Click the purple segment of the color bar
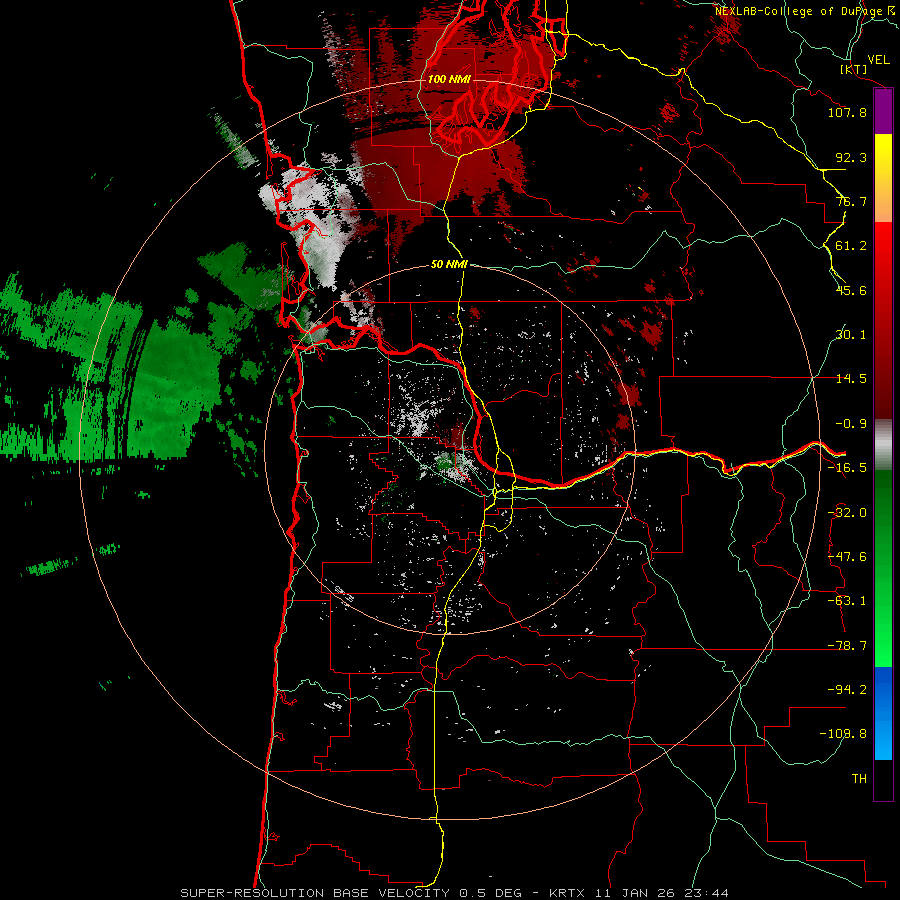 pyautogui.click(x=883, y=112)
